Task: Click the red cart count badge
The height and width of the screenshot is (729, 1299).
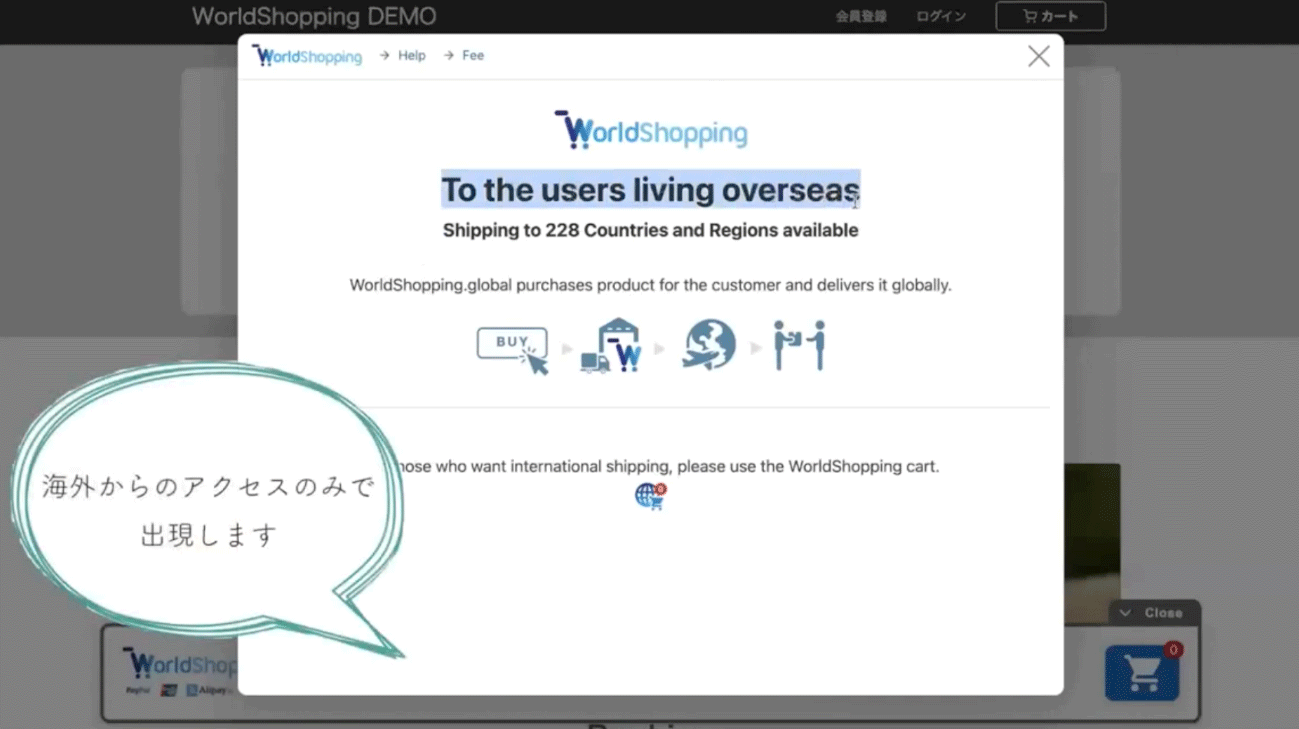Action: 1173,650
